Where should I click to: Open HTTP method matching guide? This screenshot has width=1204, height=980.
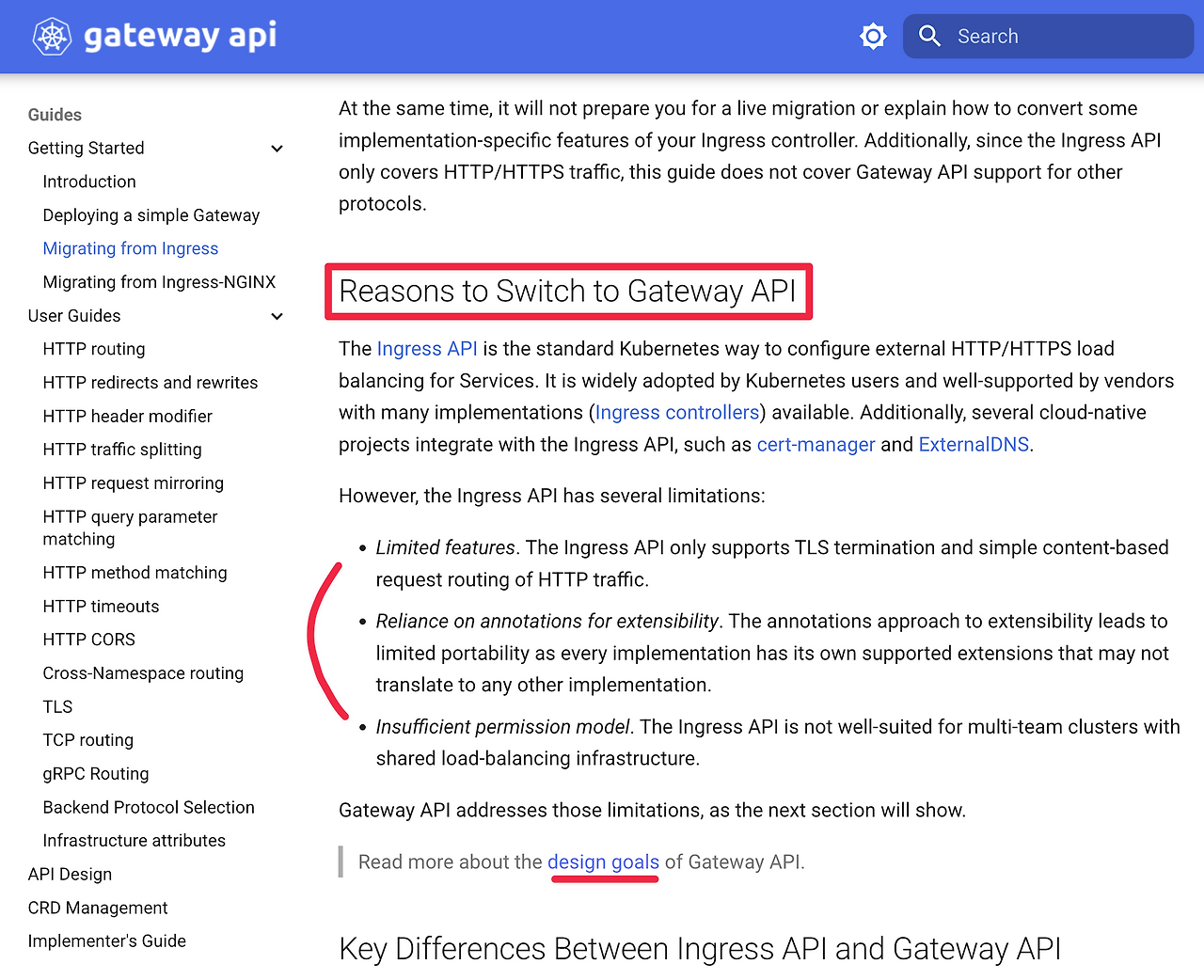point(135,573)
